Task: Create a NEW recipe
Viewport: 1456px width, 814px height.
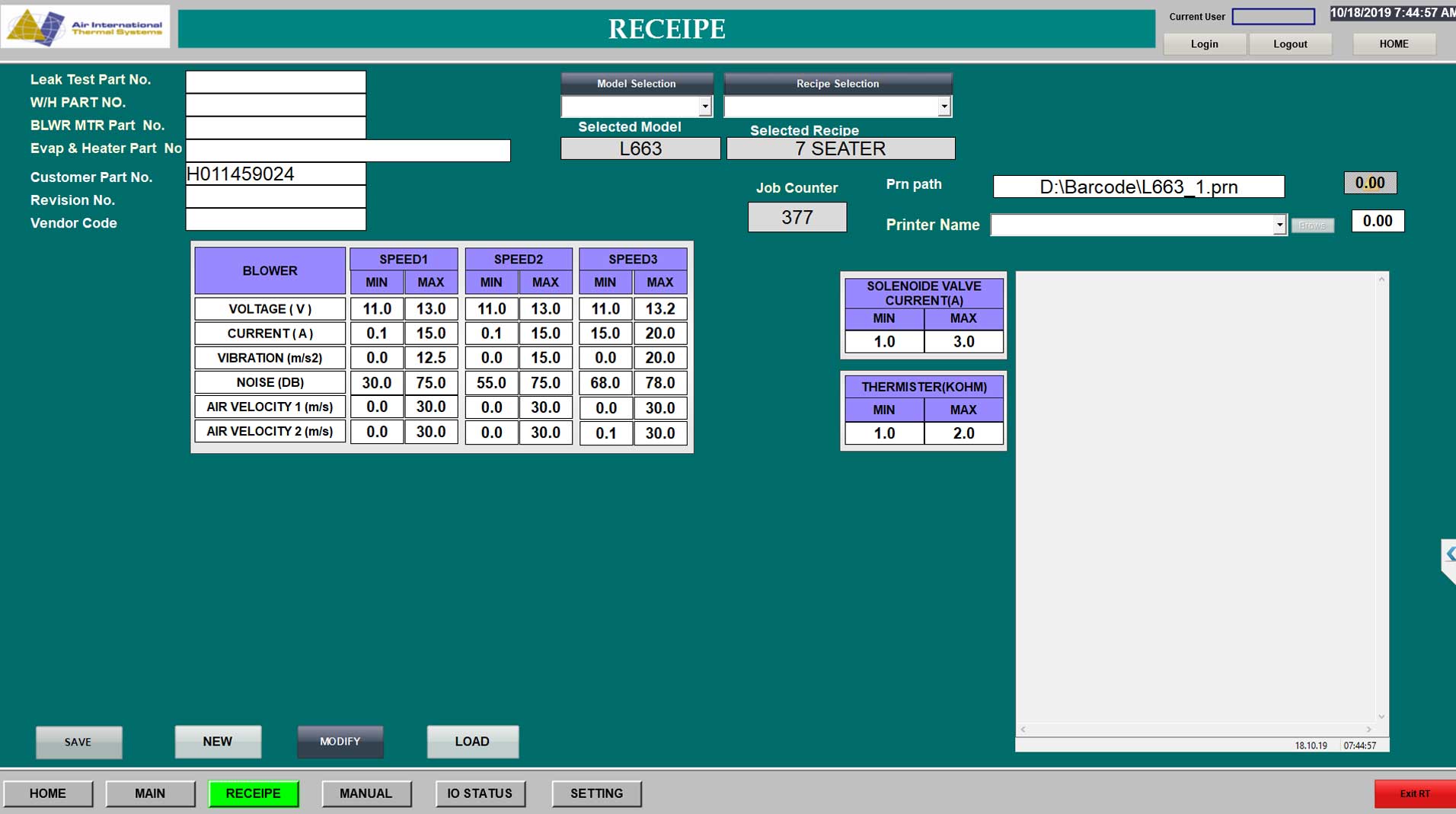Action: point(218,742)
